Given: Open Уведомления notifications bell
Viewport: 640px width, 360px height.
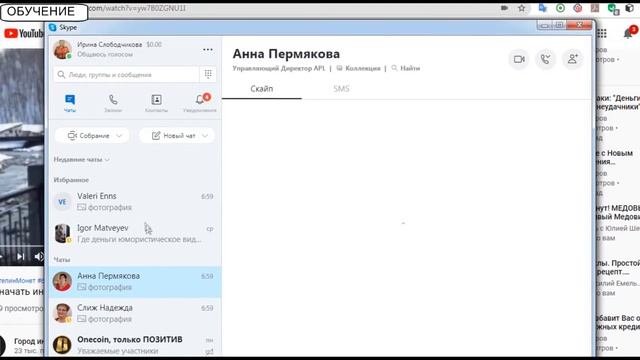Looking at the screenshot, I should 200,103.
